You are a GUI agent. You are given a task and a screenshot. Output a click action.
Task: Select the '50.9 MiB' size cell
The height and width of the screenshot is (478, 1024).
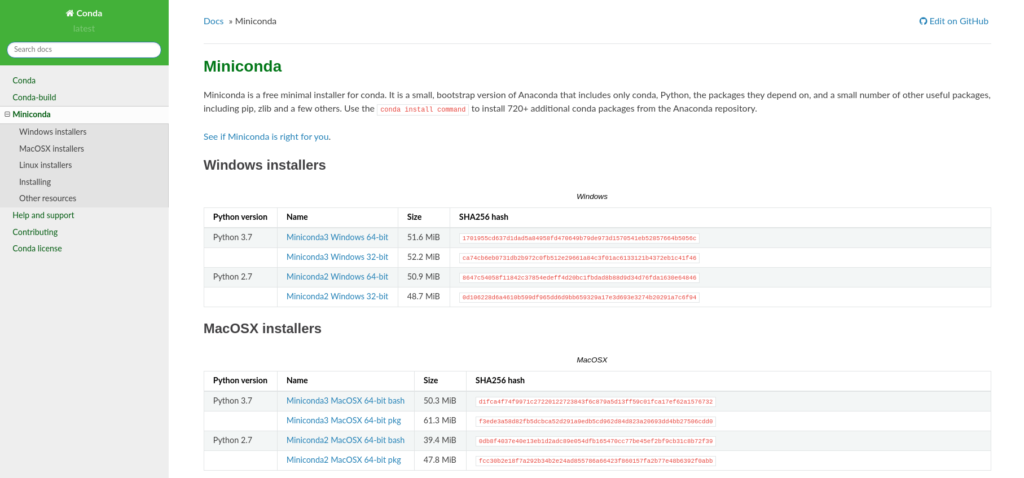pyautogui.click(x=424, y=276)
